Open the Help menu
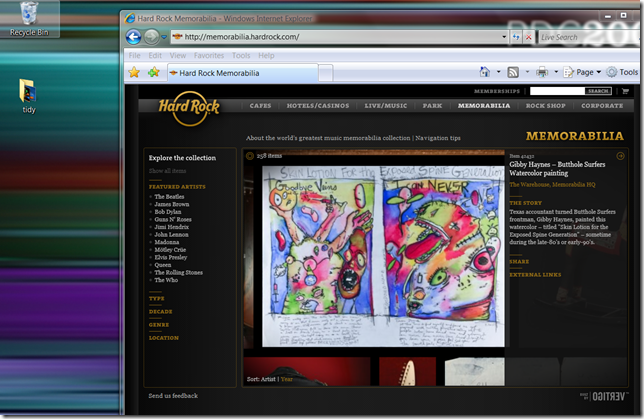 tap(266, 55)
